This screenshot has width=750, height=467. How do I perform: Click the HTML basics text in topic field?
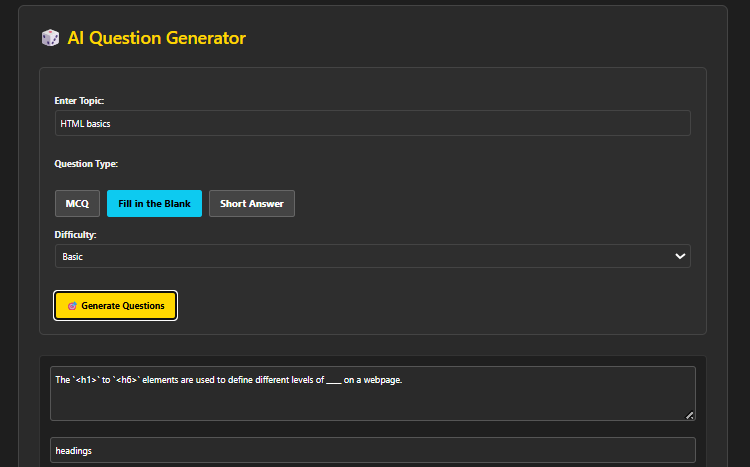[x=86, y=123]
